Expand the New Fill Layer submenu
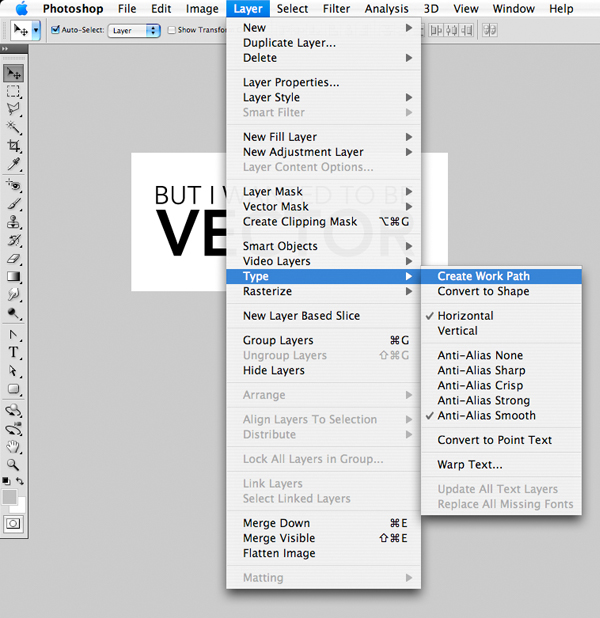Screen dimensions: 600x618 tap(323, 137)
